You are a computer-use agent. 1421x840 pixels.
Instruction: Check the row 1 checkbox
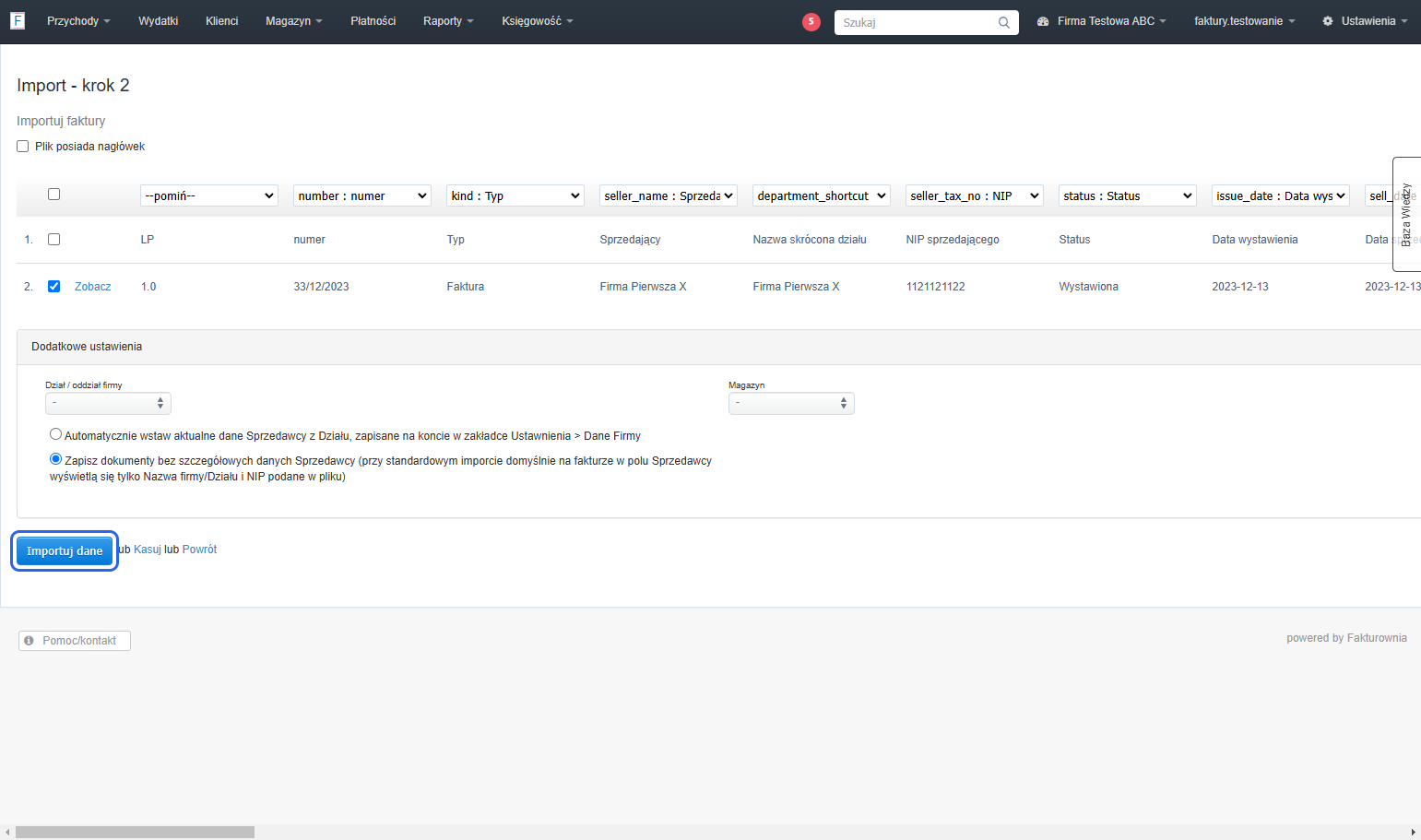53,240
